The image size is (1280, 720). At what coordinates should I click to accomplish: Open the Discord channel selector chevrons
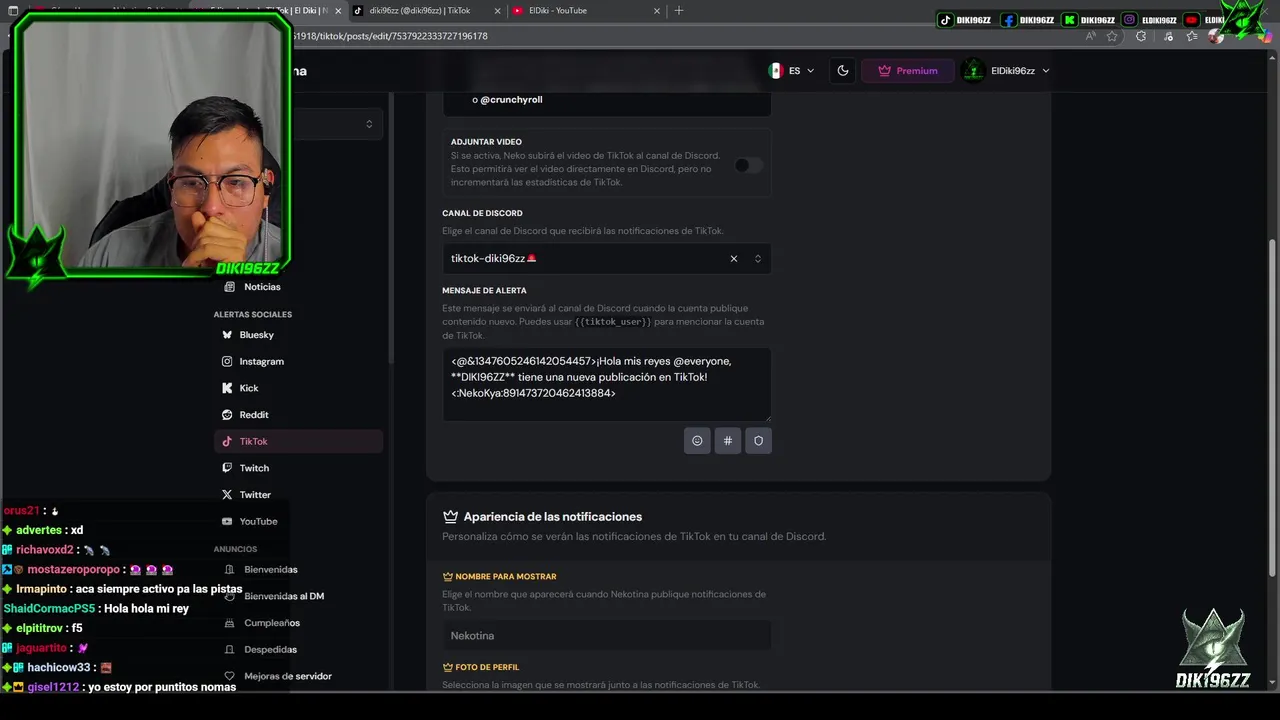758,259
